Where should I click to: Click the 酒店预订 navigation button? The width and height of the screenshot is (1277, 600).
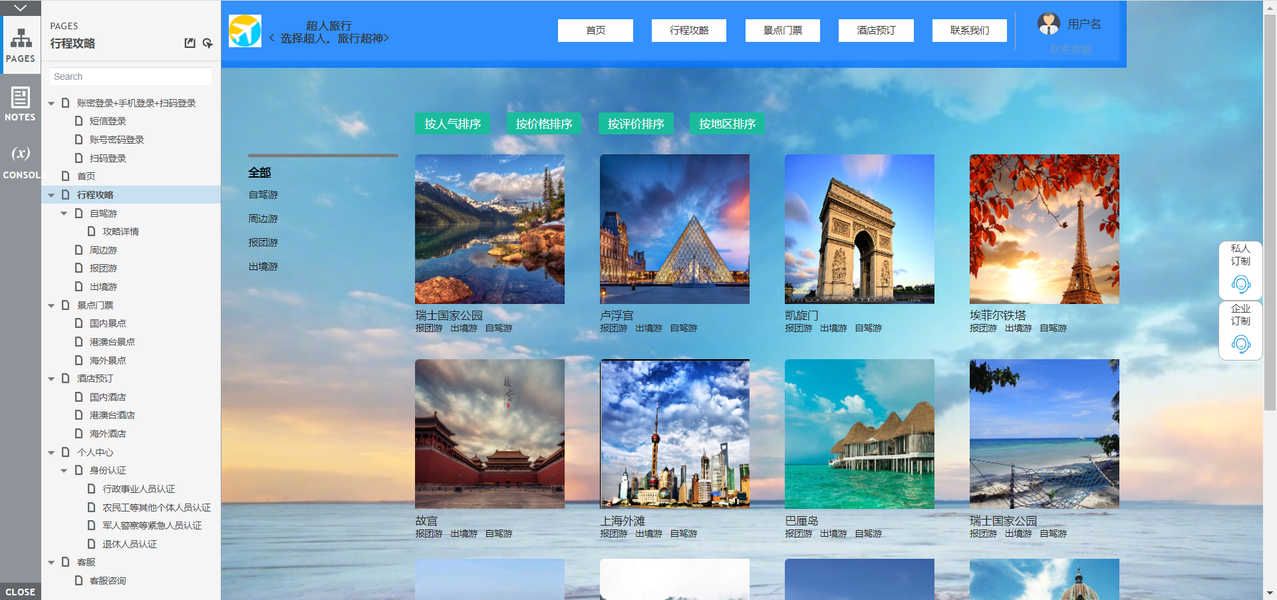(876, 30)
